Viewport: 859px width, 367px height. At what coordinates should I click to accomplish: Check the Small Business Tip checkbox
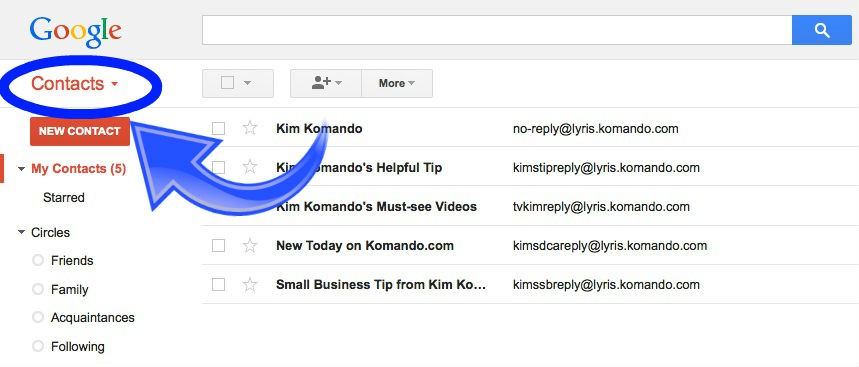point(219,285)
